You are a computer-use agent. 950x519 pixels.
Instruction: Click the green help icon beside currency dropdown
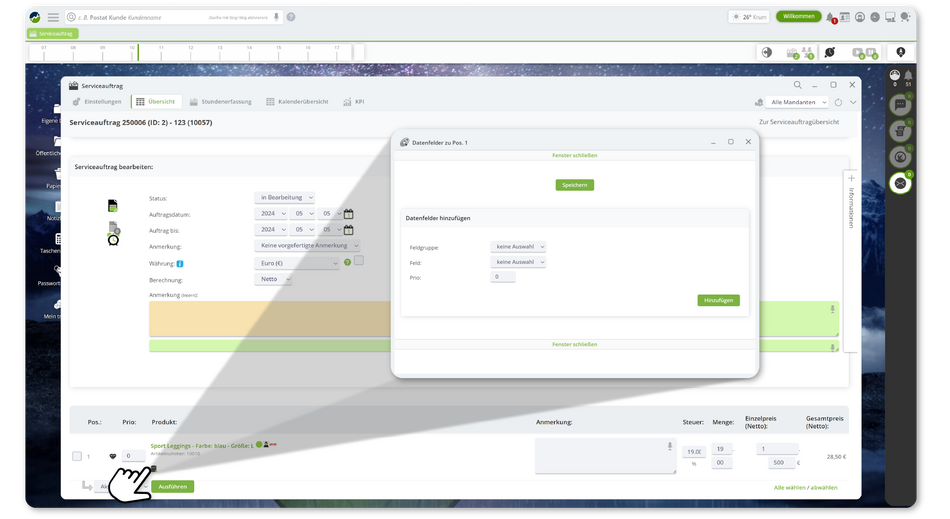[347, 262]
